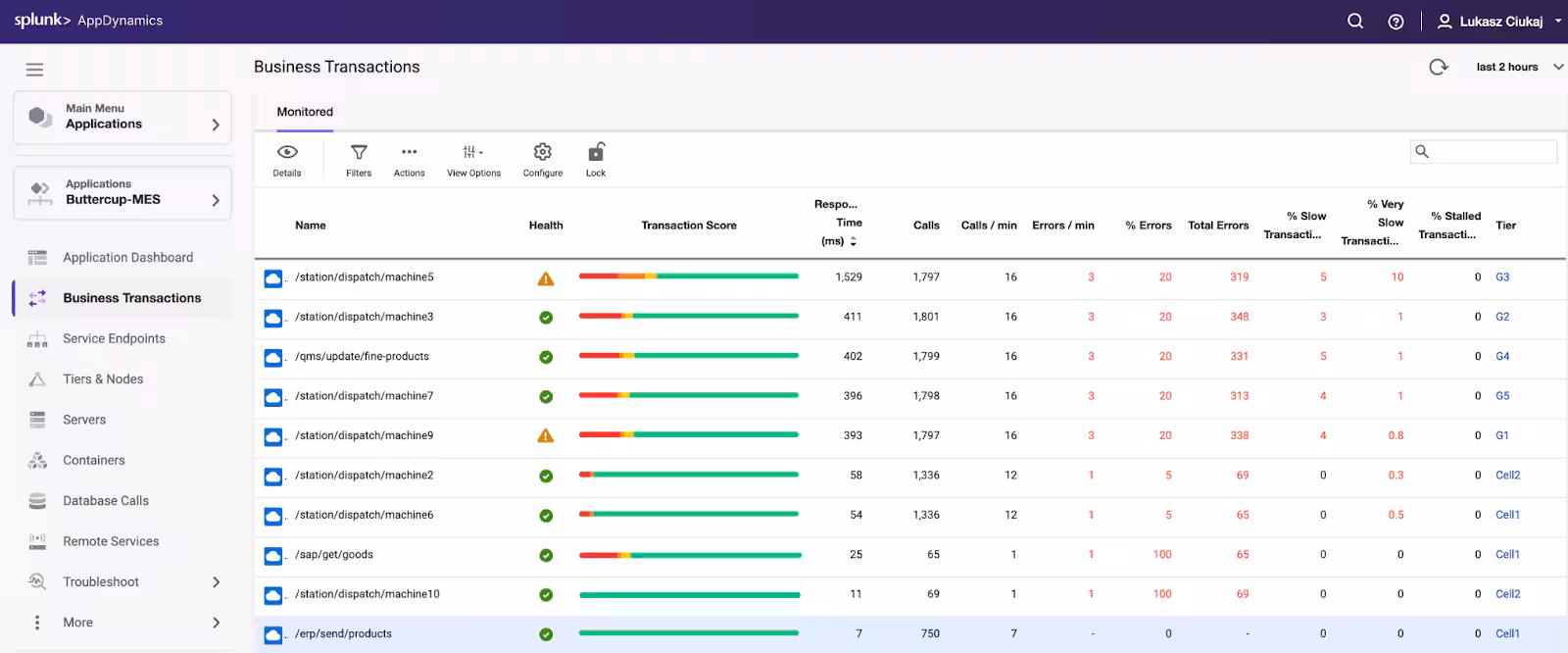Toggle the Lock padlock button
This screenshot has width=1568, height=653.
click(596, 153)
